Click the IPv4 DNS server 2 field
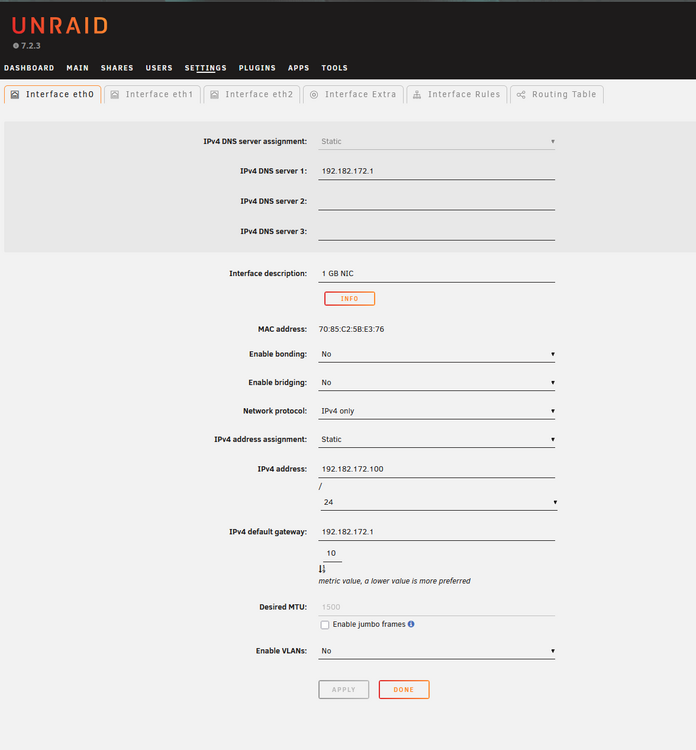This screenshot has width=696, height=750. [436, 201]
